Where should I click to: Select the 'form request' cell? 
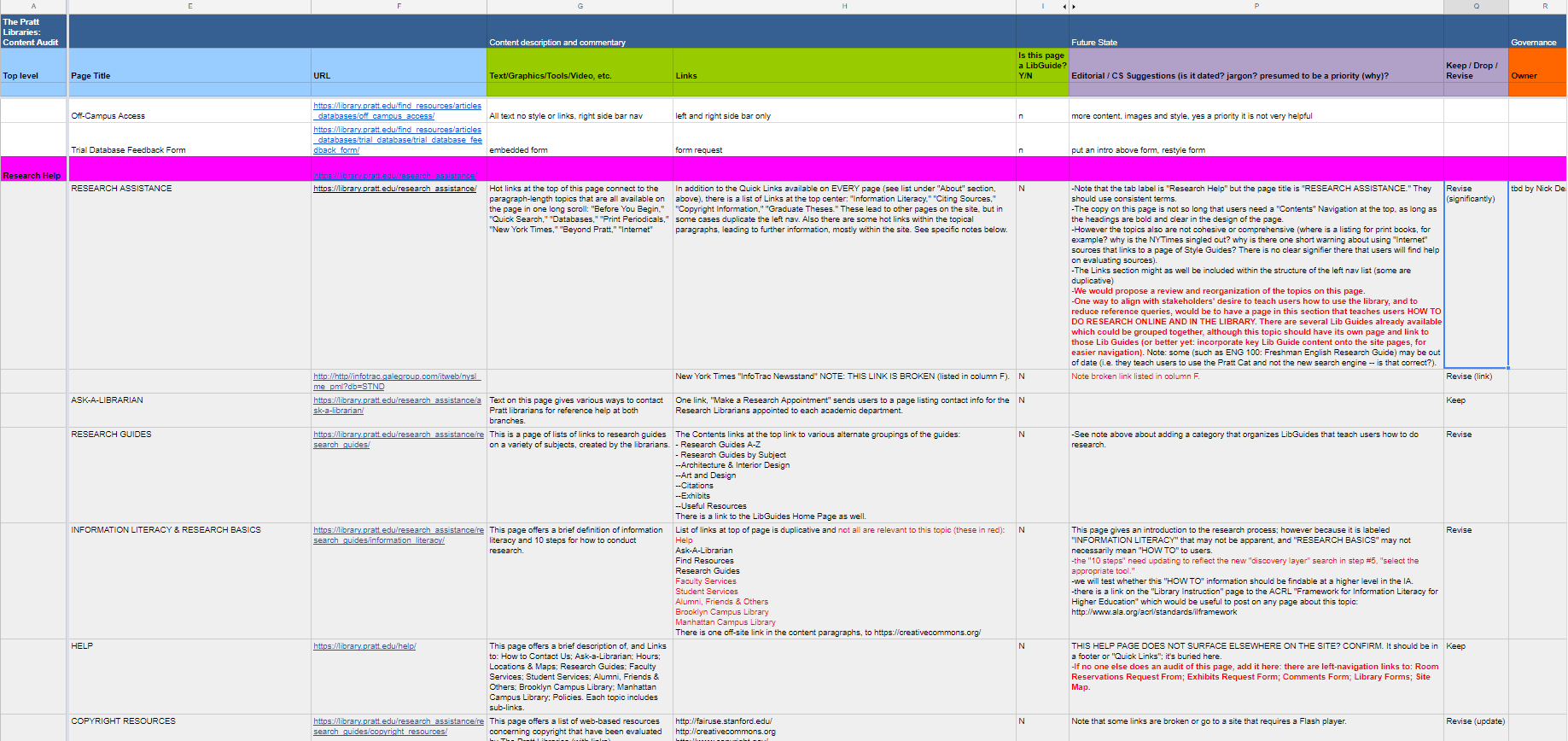click(x=844, y=139)
